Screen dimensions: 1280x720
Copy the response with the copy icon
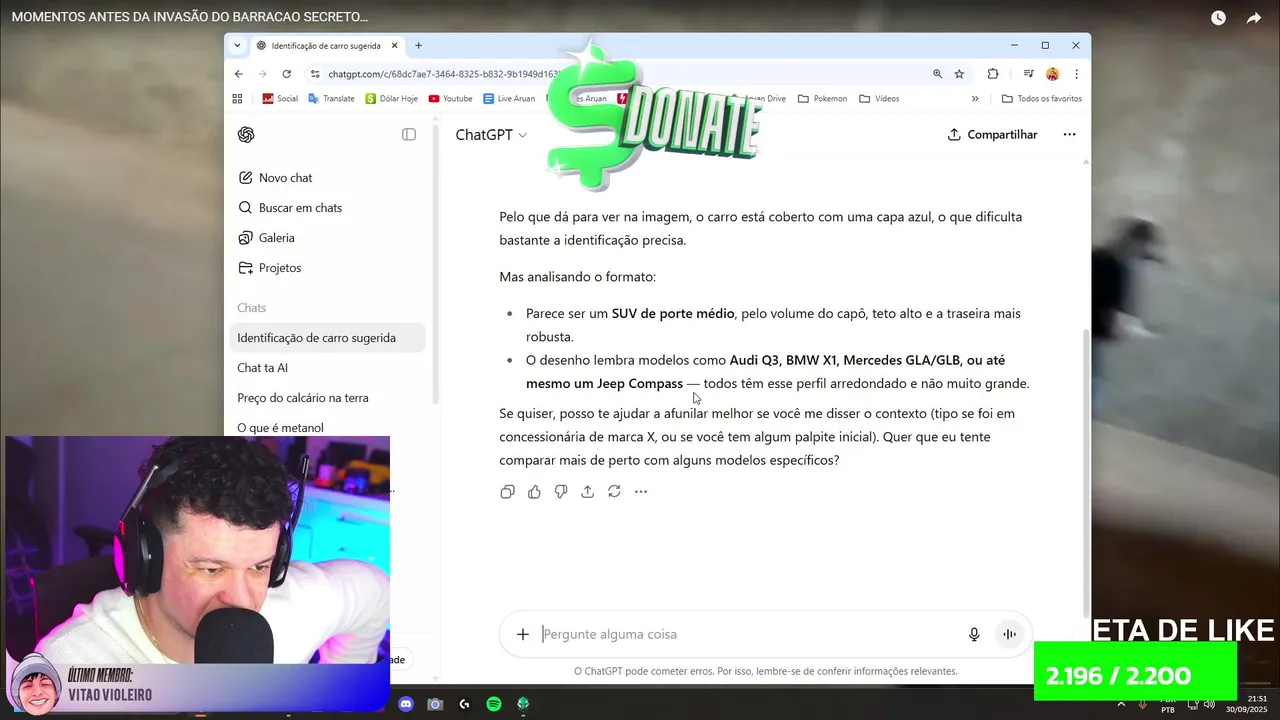pos(507,492)
